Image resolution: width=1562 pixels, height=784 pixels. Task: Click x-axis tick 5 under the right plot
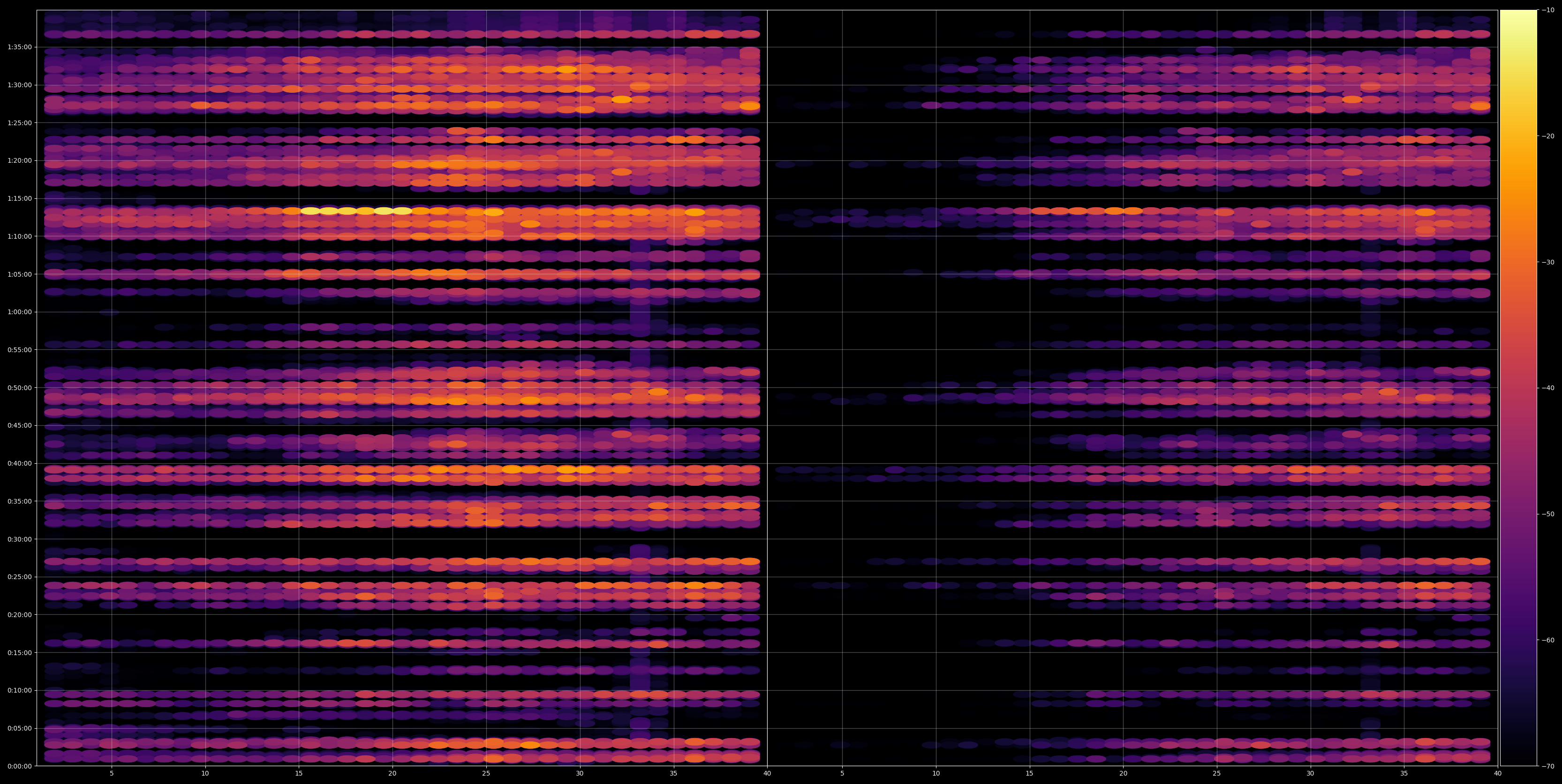[x=842, y=773]
